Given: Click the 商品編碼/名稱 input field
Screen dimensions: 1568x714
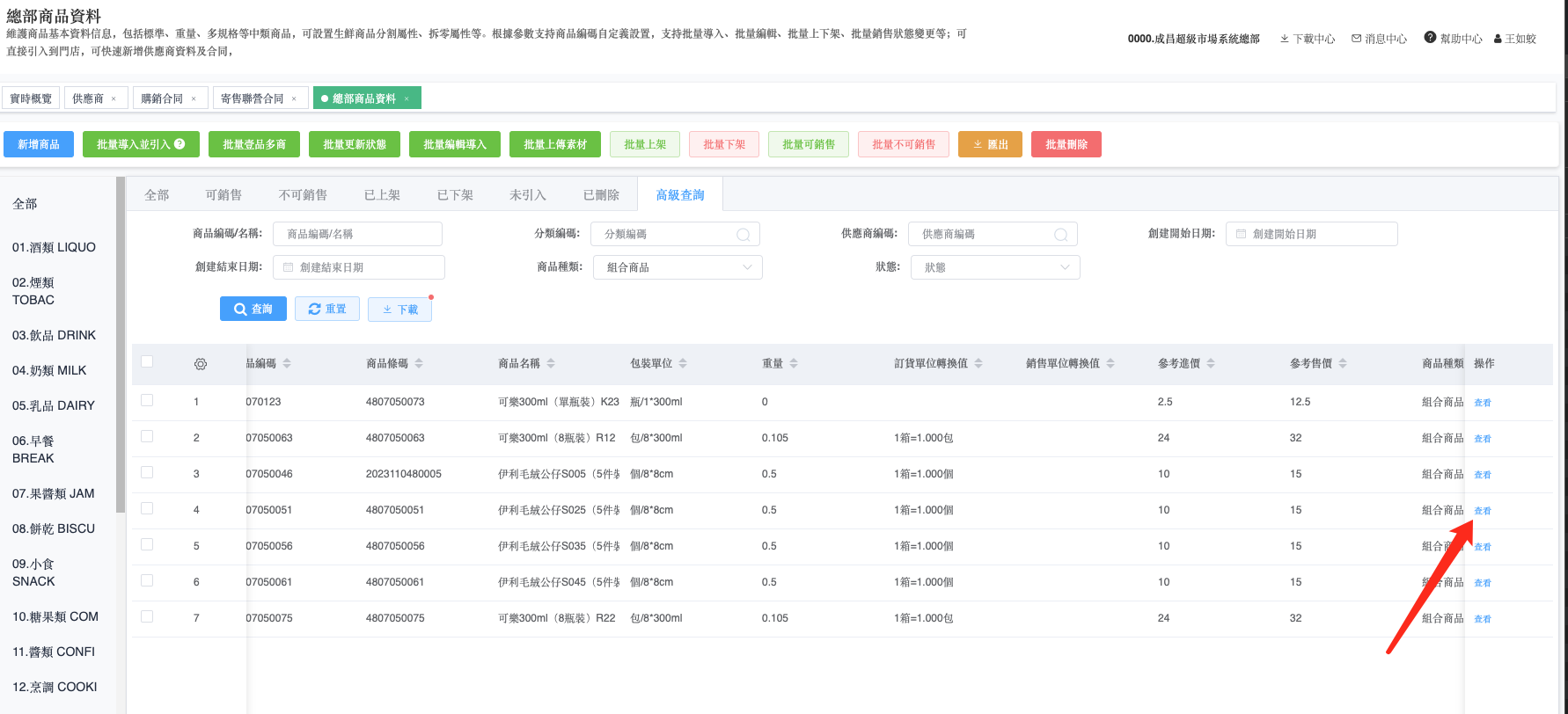Looking at the screenshot, I should (357, 234).
